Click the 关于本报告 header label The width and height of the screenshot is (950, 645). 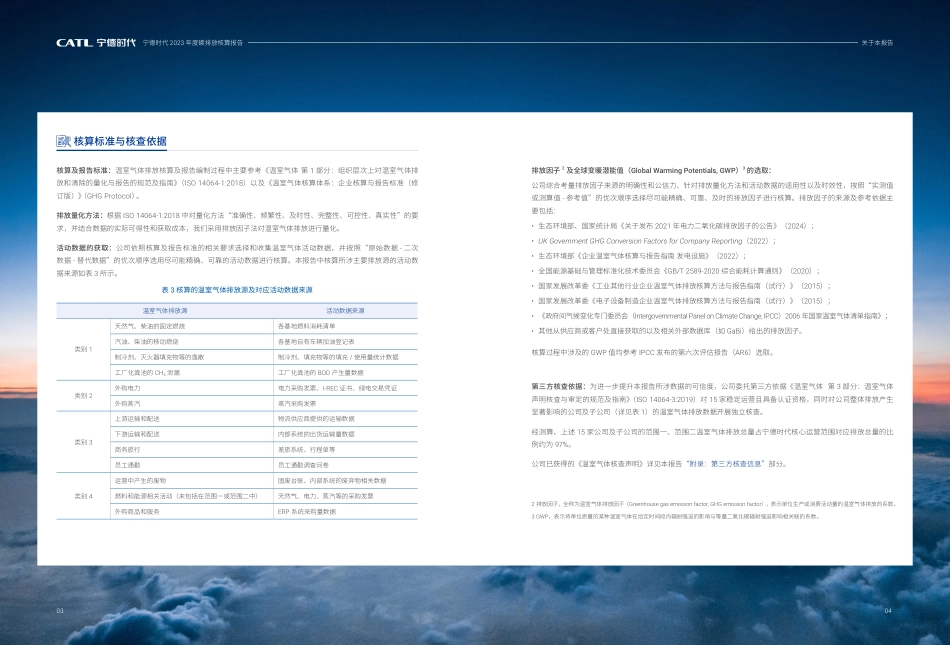point(877,43)
